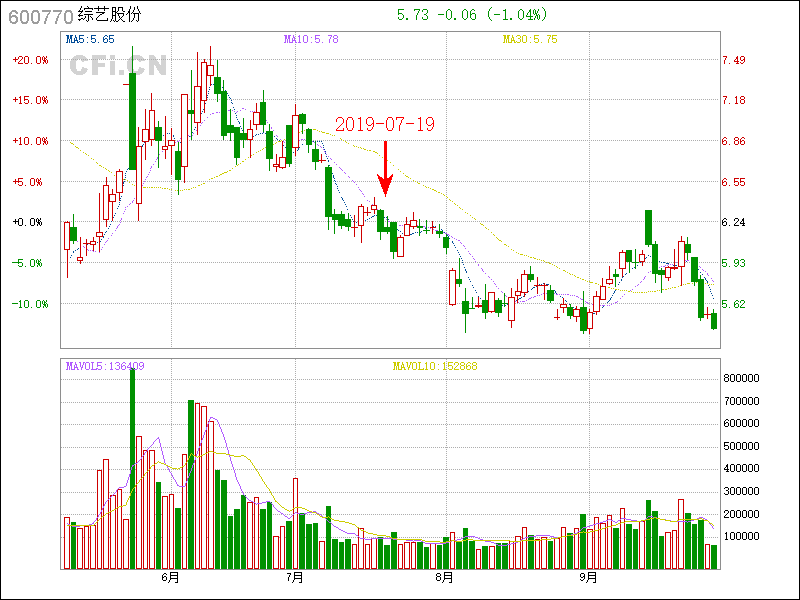Click the MA30:5.75 indicator label
800x600 pixels.
click(x=530, y=39)
